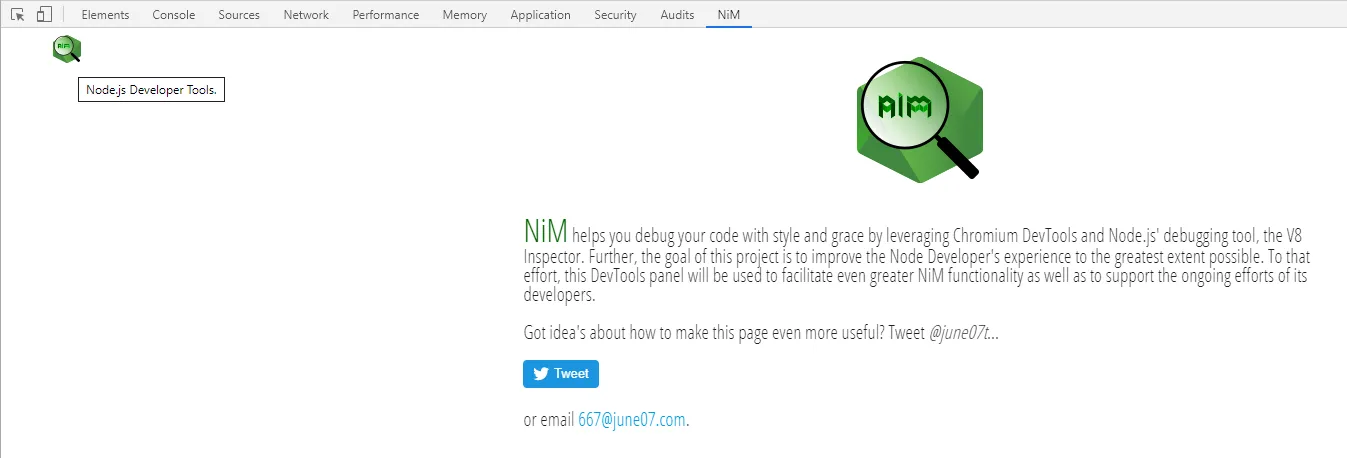Select the NiM tab

[x=728, y=15]
